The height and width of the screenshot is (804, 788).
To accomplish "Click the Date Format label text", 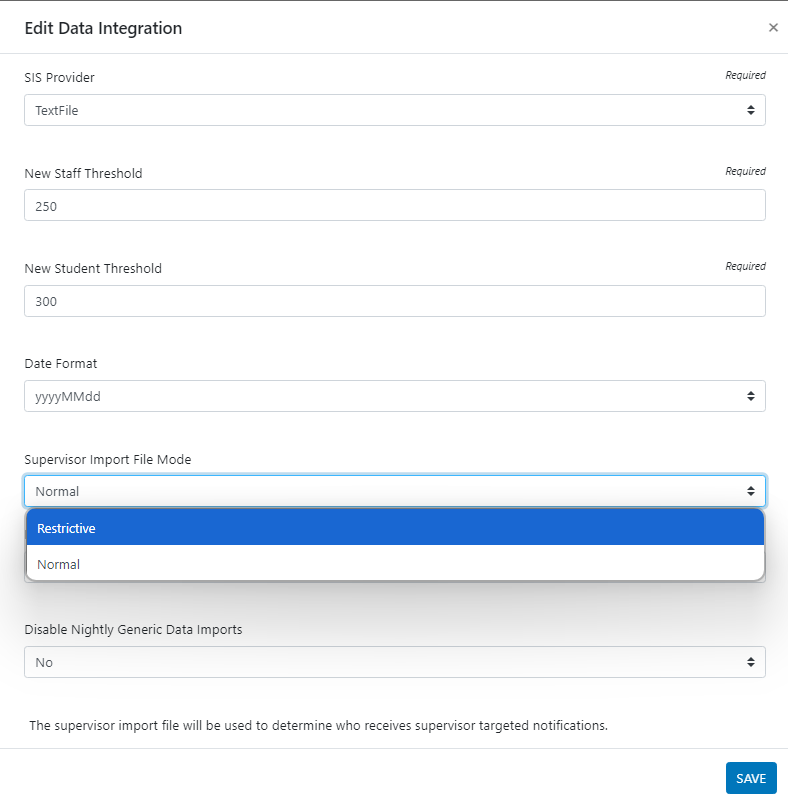I will click(61, 363).
